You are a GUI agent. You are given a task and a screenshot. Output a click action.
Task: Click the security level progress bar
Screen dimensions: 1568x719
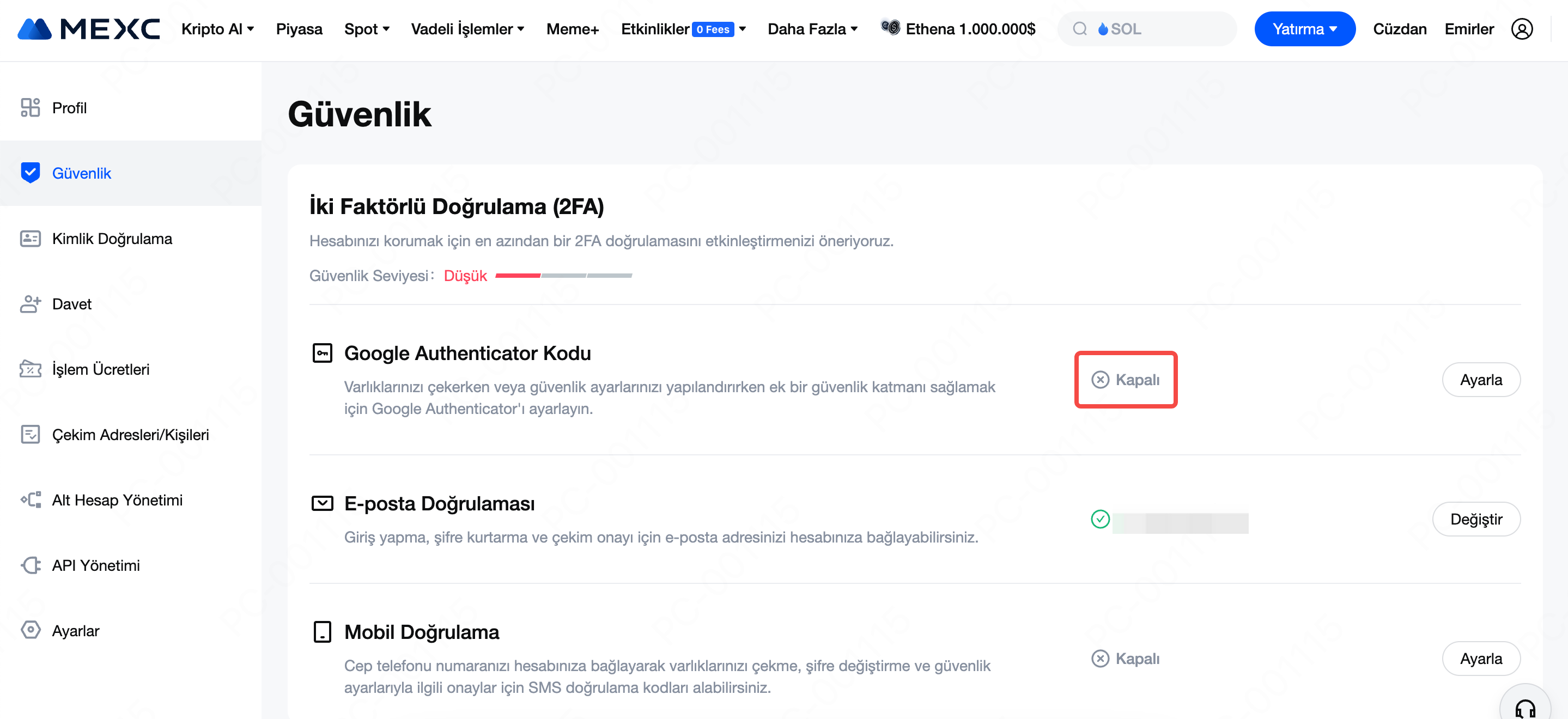(x=564, y=276)
